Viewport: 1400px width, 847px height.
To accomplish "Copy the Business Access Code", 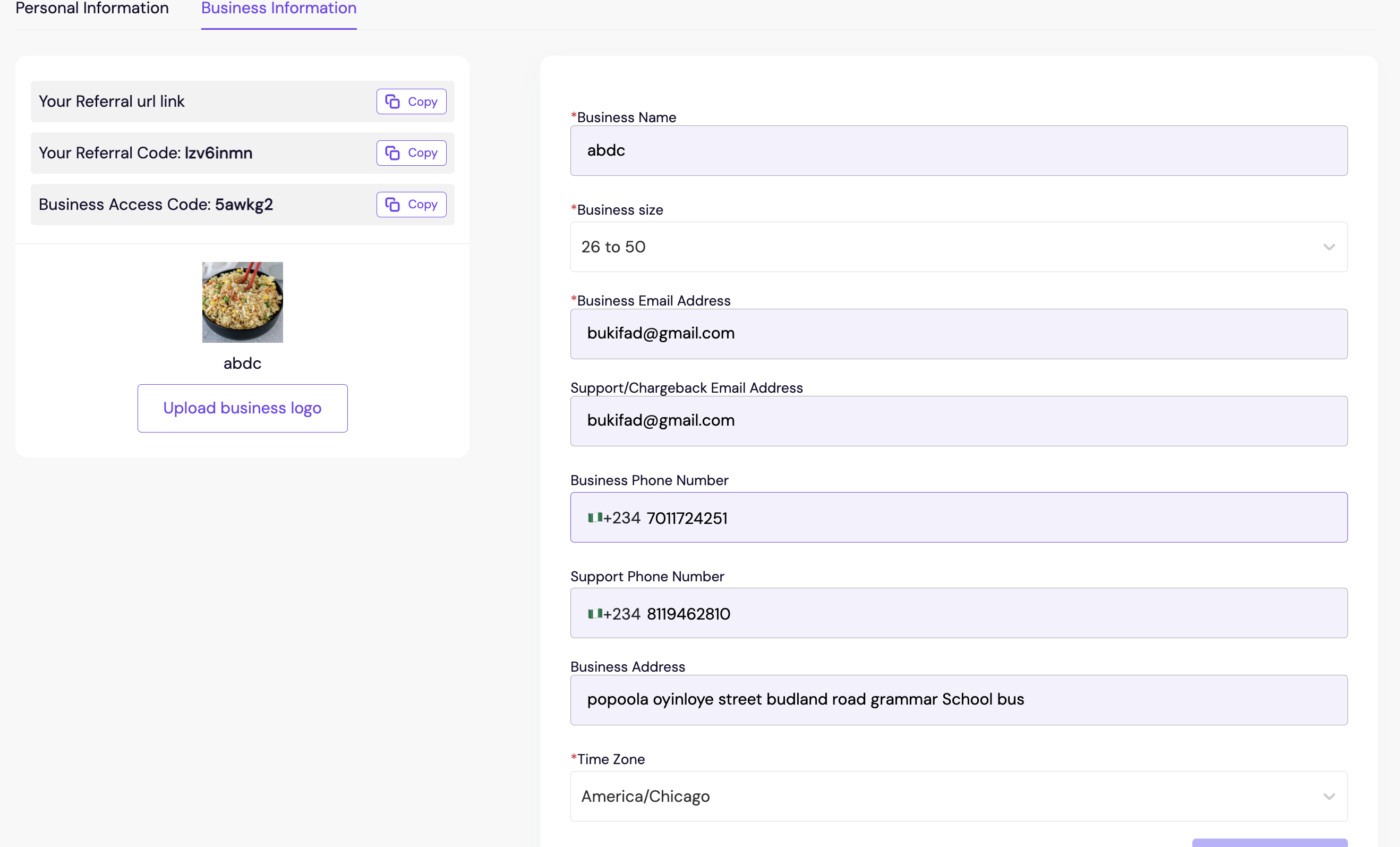I will [411, 204].
